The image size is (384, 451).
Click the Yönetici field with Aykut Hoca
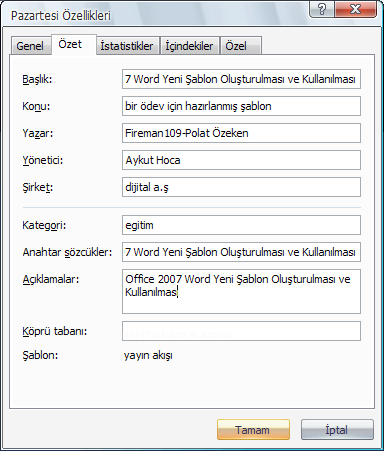241,160
